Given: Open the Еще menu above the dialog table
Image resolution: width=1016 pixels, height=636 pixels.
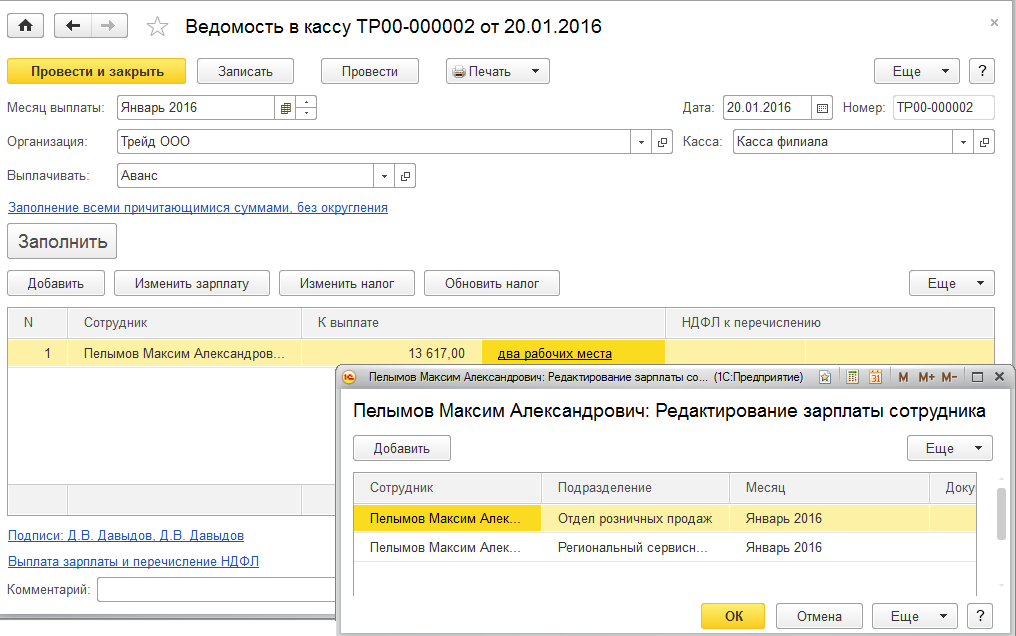Looking at the screenshot, I should (949, 448).
